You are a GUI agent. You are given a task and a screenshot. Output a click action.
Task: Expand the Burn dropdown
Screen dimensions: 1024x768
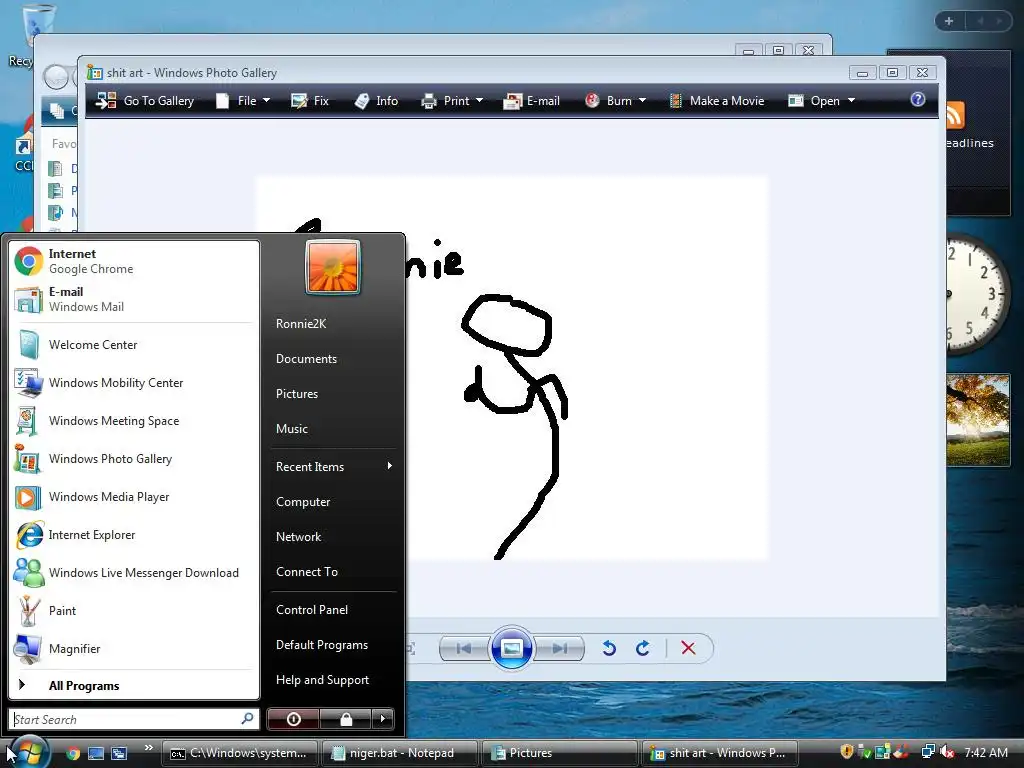(x=642, y=101)
